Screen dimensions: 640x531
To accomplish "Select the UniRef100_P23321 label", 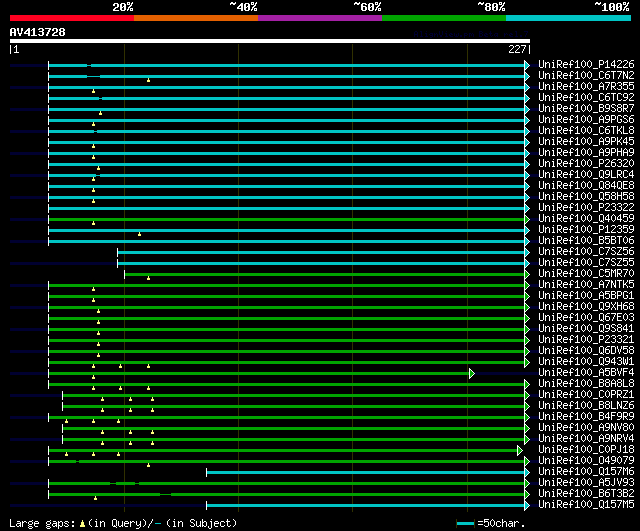I will (x=586, y=340).
